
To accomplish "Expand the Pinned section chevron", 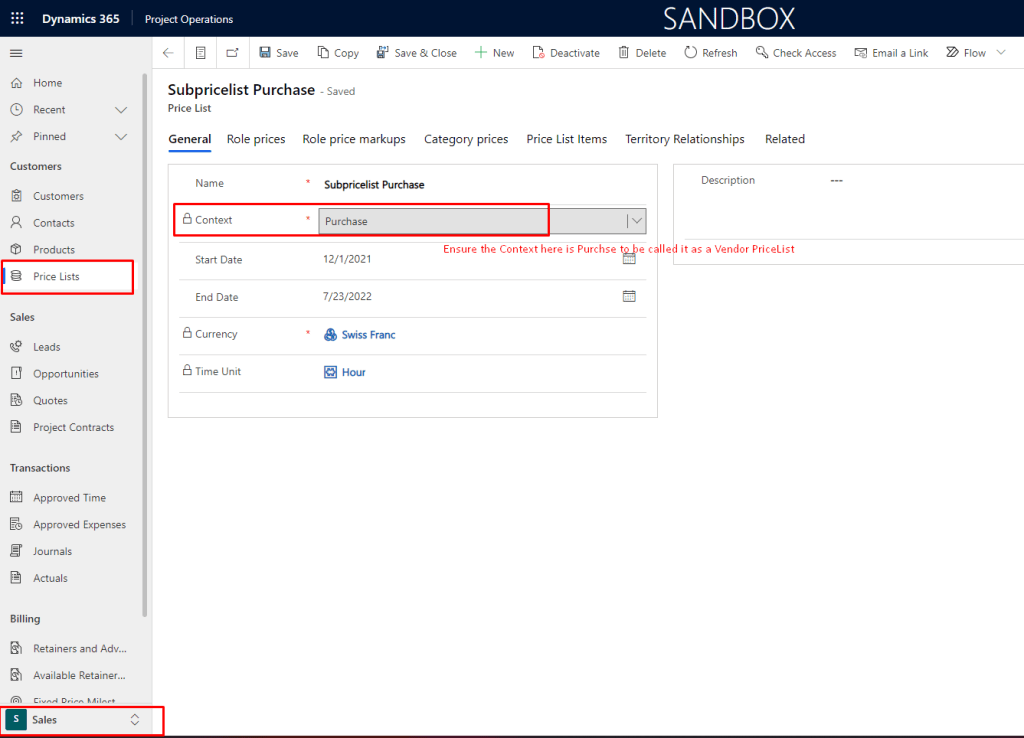I will (121, 137).
